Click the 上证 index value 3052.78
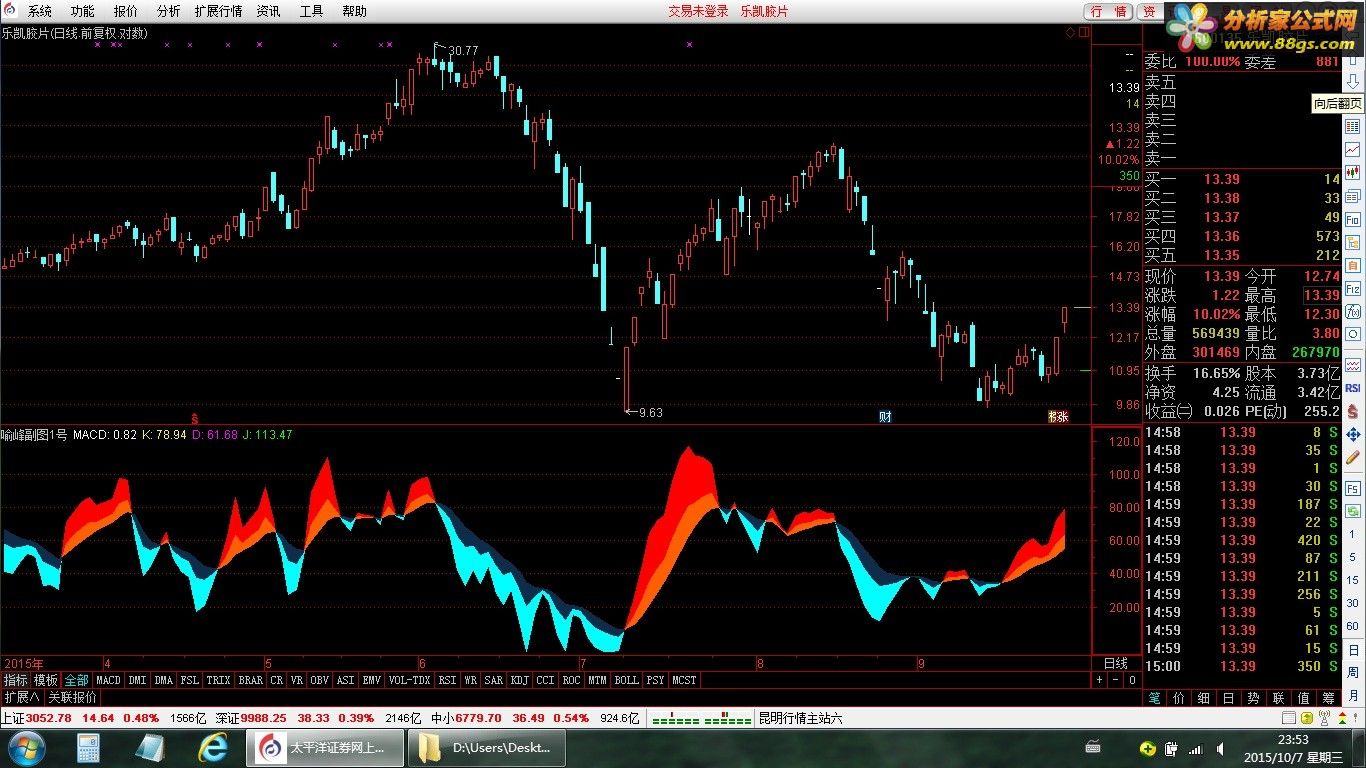 coord(49,718)
